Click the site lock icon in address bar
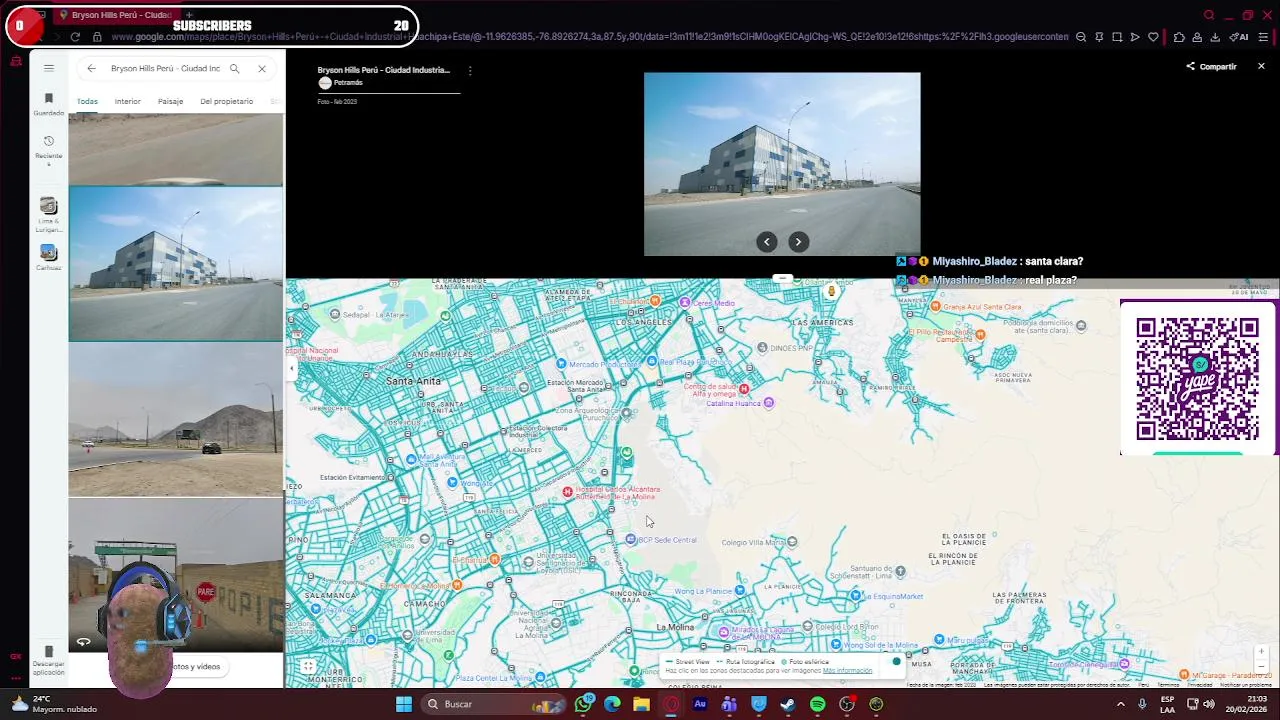Viewport: 1280px width, 720px height. coord(97,37)
